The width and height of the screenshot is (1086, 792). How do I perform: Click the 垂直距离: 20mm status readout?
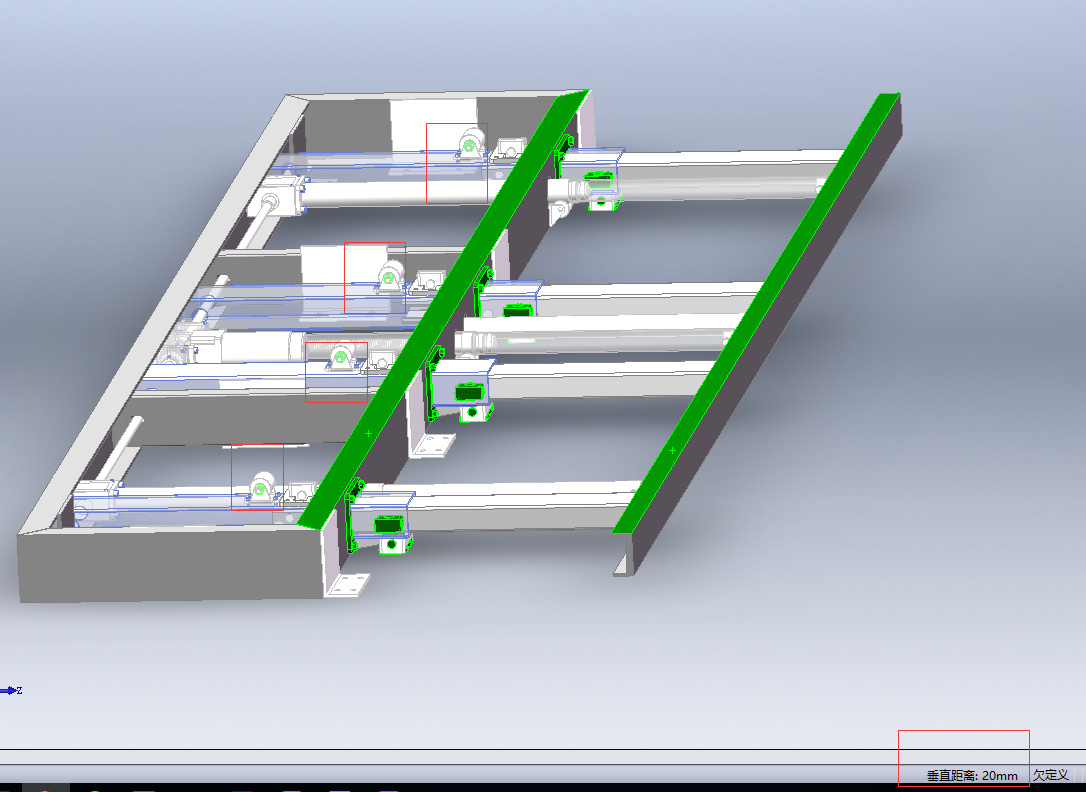[x=972, y=775]
